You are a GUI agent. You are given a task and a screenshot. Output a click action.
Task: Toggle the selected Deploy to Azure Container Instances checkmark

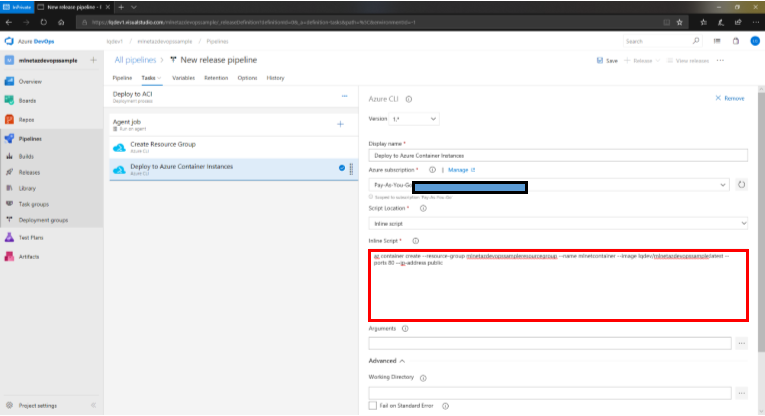point(342,167)
